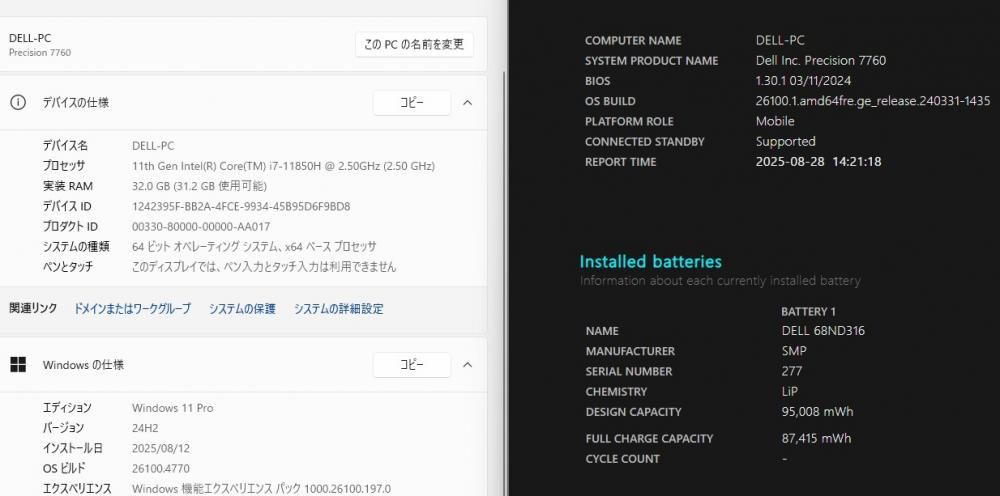Select the pen and touch value text
1000x496 pixels.
point(264,266)
